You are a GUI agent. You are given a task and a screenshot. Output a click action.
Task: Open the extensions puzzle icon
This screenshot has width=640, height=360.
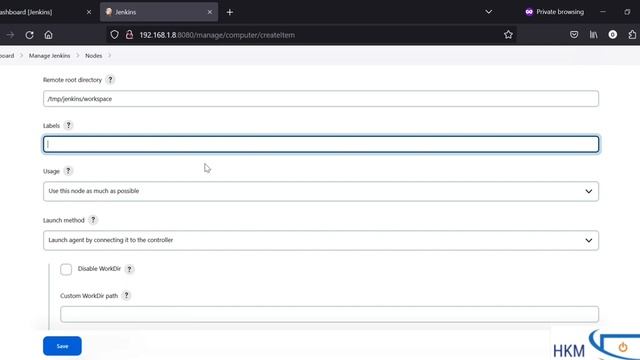point(632,35)
